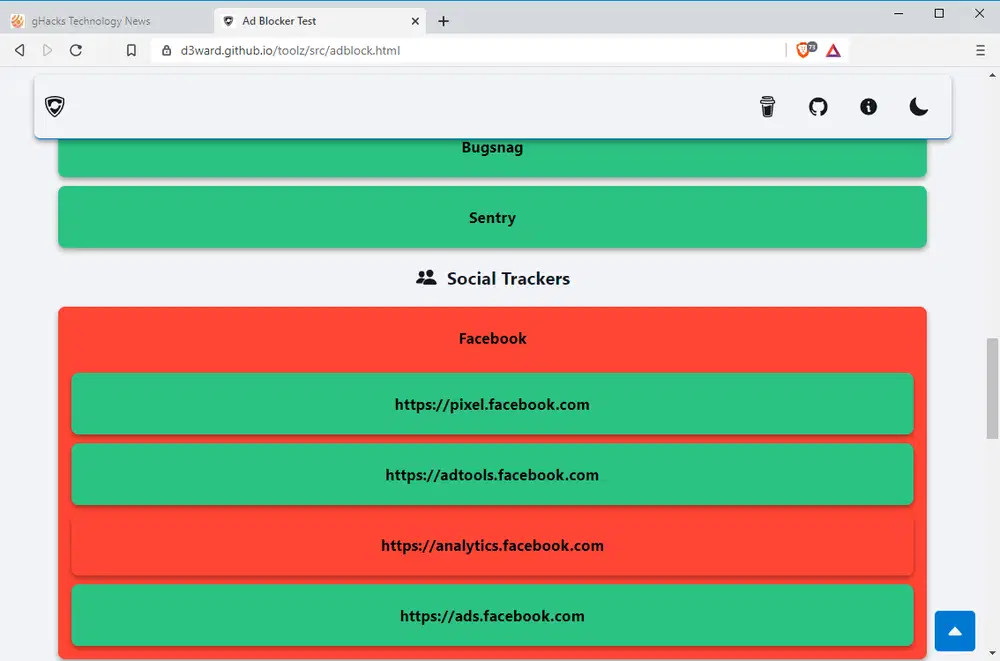
Task: Open a new browser tab
Action: tap(443, 21)
